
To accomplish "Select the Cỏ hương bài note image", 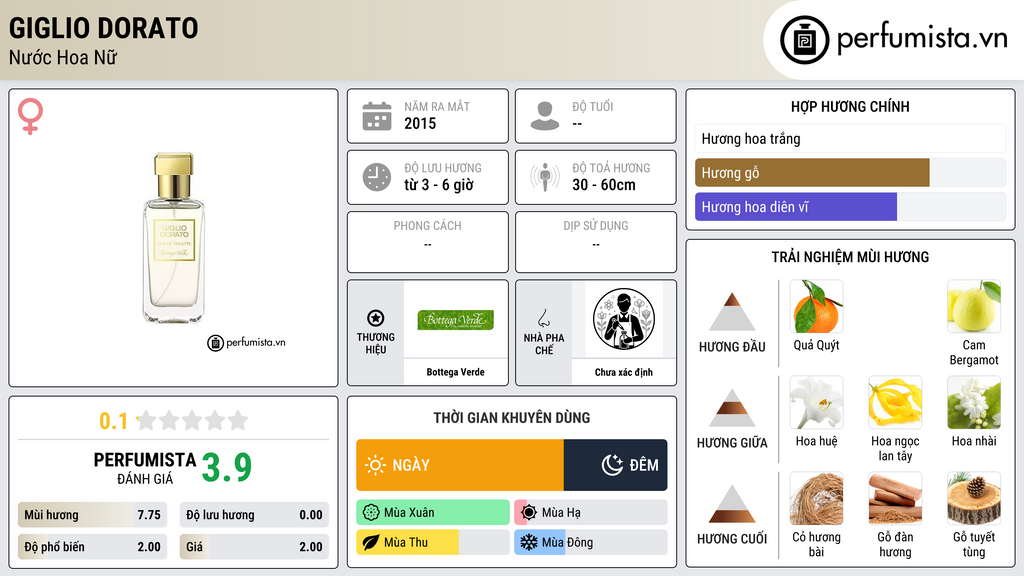I will [x=816, y=499].
